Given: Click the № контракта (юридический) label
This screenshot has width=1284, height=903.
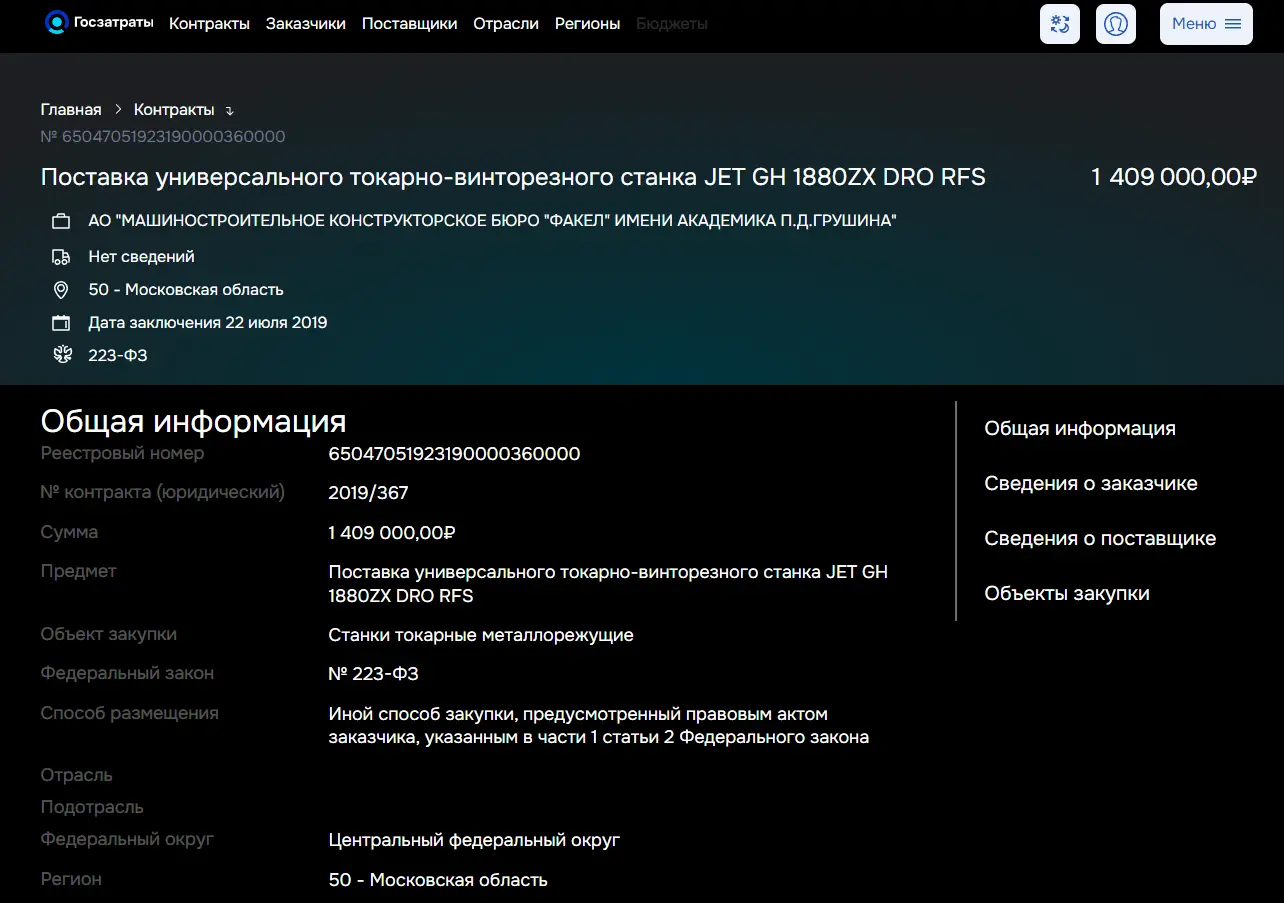Looking at the screenshot, I should [163, 493].
